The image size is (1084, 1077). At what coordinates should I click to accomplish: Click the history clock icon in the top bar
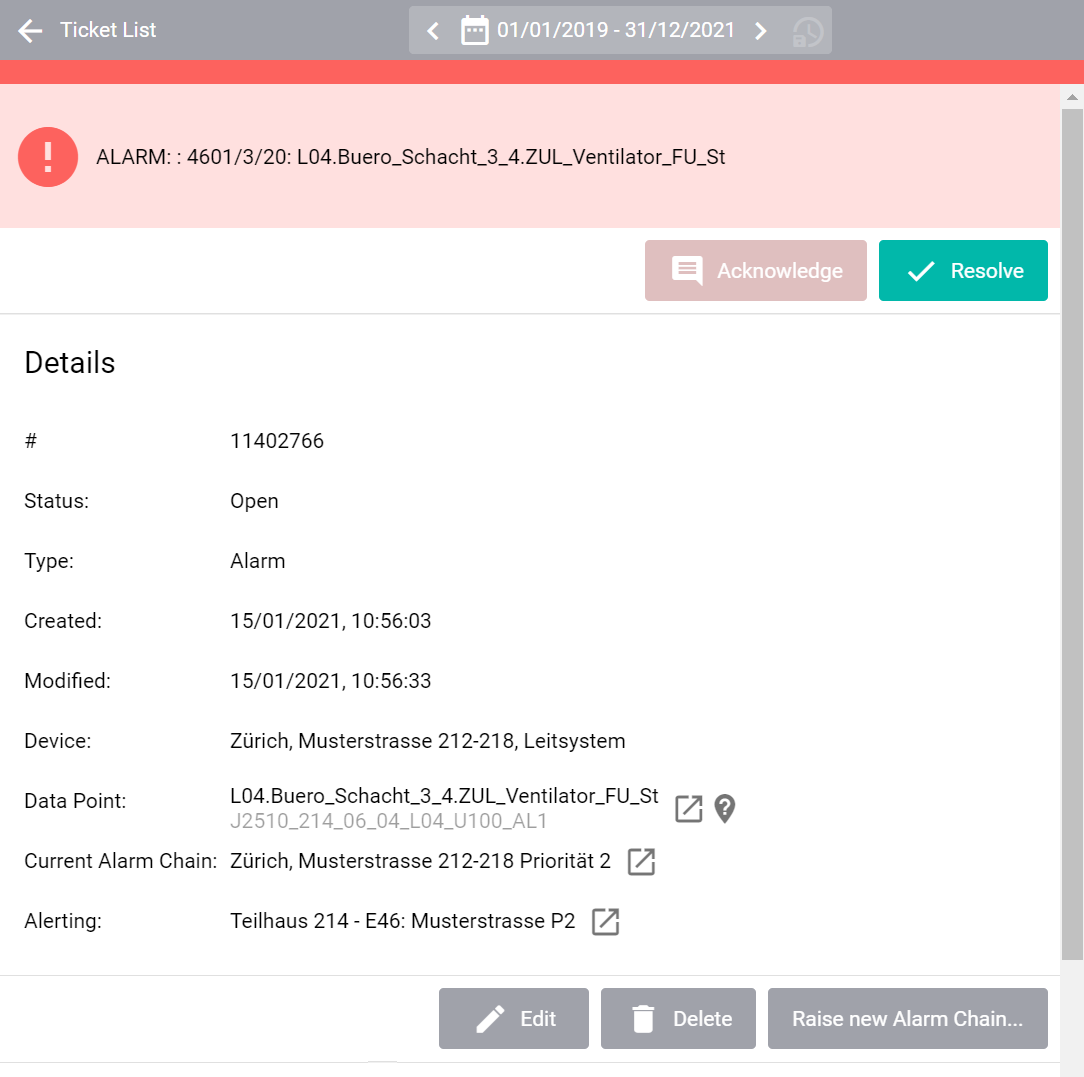807,31
